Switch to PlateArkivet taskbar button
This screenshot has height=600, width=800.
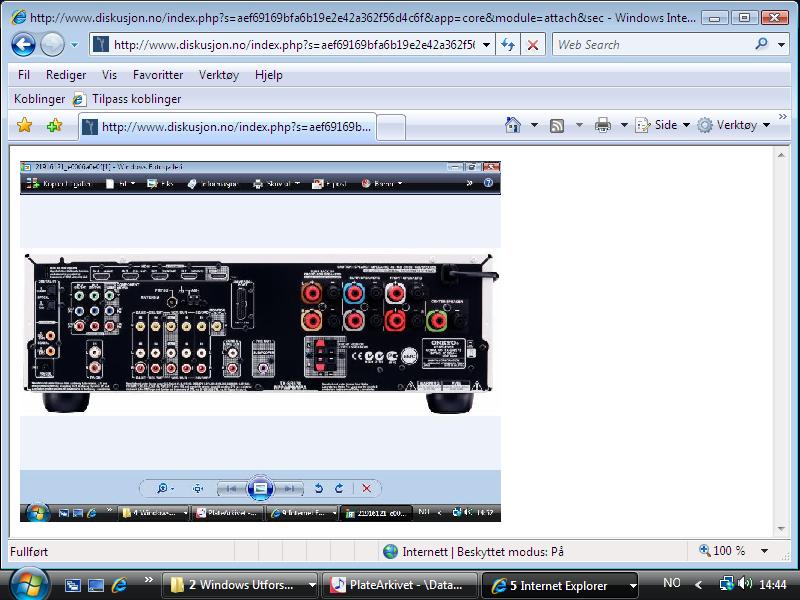[x=400, y=585]
